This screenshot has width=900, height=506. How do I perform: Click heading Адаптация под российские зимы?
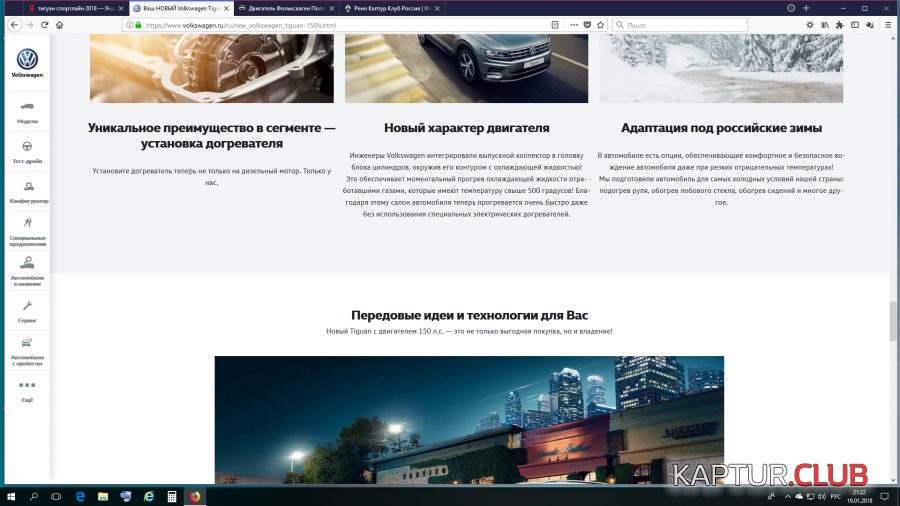[x=721, y=128]
